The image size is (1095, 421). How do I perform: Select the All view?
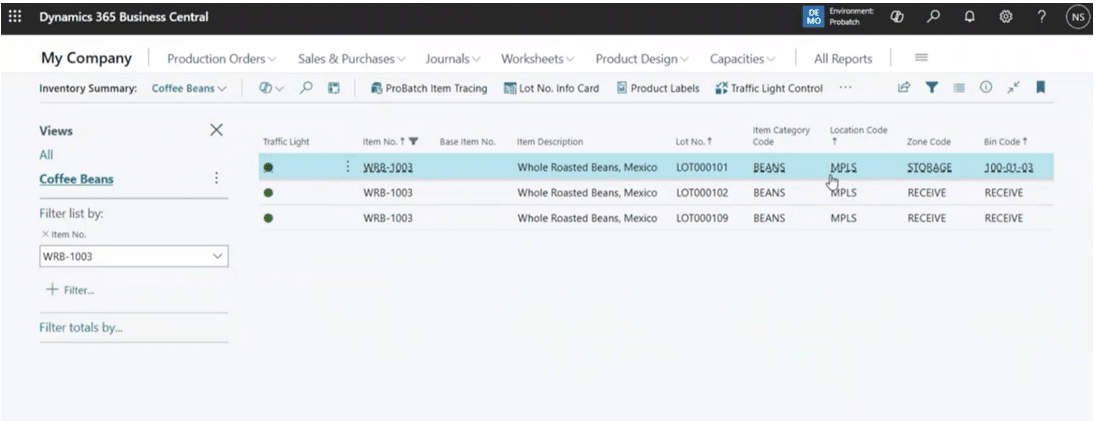(x=46, y=155)
